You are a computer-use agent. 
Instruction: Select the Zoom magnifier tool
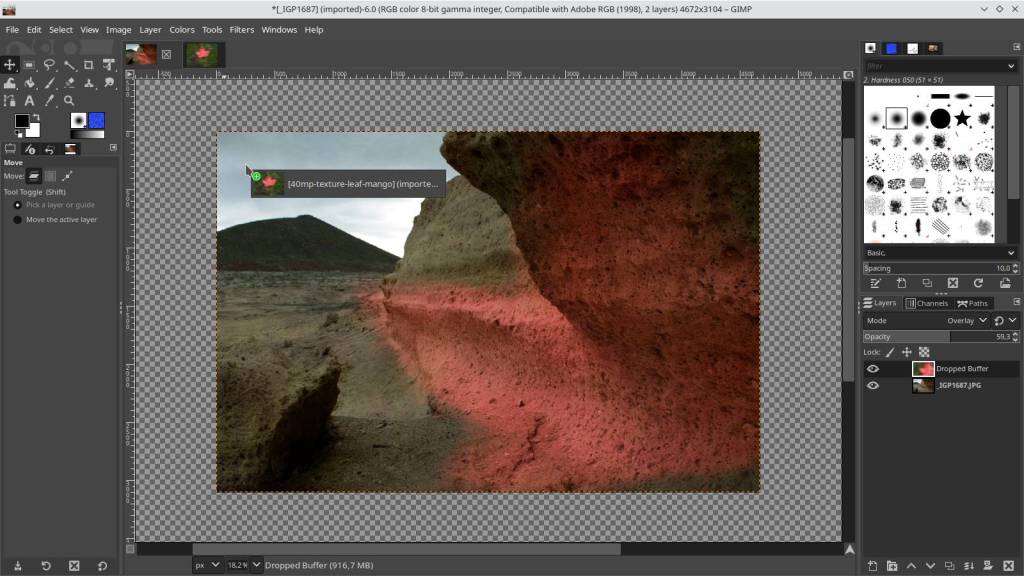tap(69, 101)
